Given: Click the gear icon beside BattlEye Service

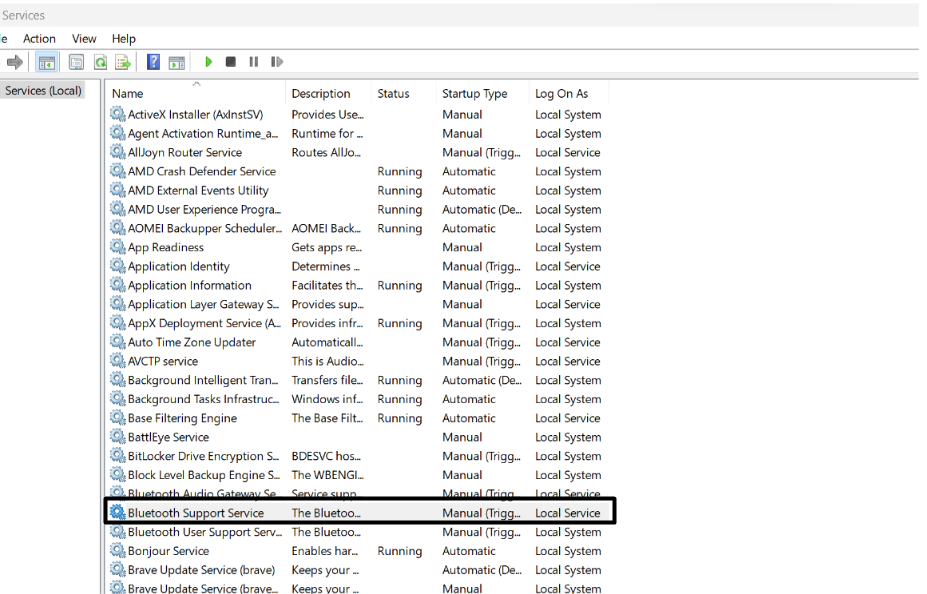Looking at the screenshot, I should click(118, 437).
